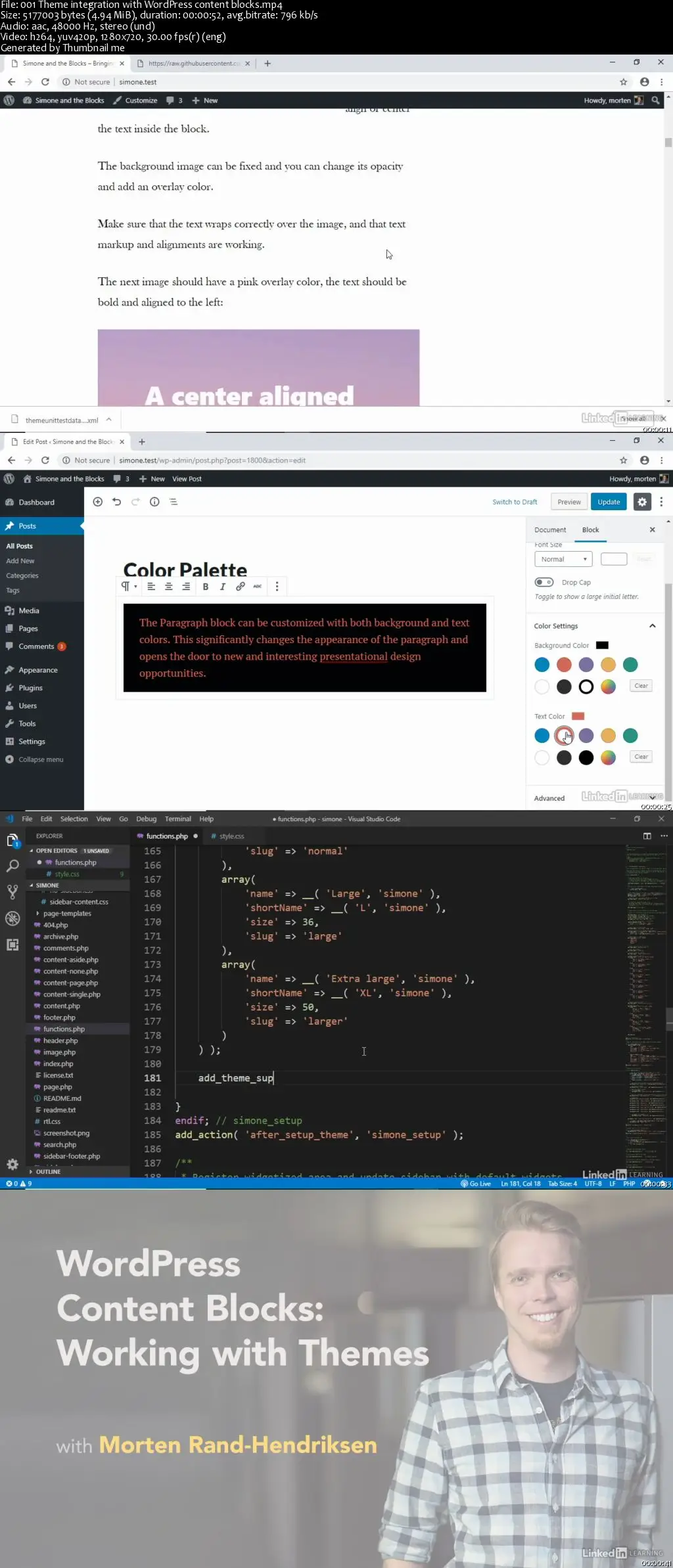Open footer.php in the VS Code file tree
The image size is (673, 1568).
pyautogui.click(x=60, y=1018)
